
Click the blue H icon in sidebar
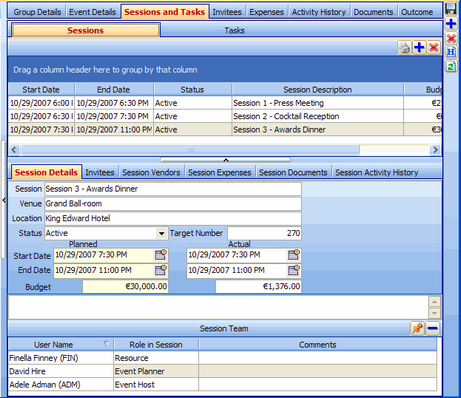pyautogui.click(x=451, y=52)
